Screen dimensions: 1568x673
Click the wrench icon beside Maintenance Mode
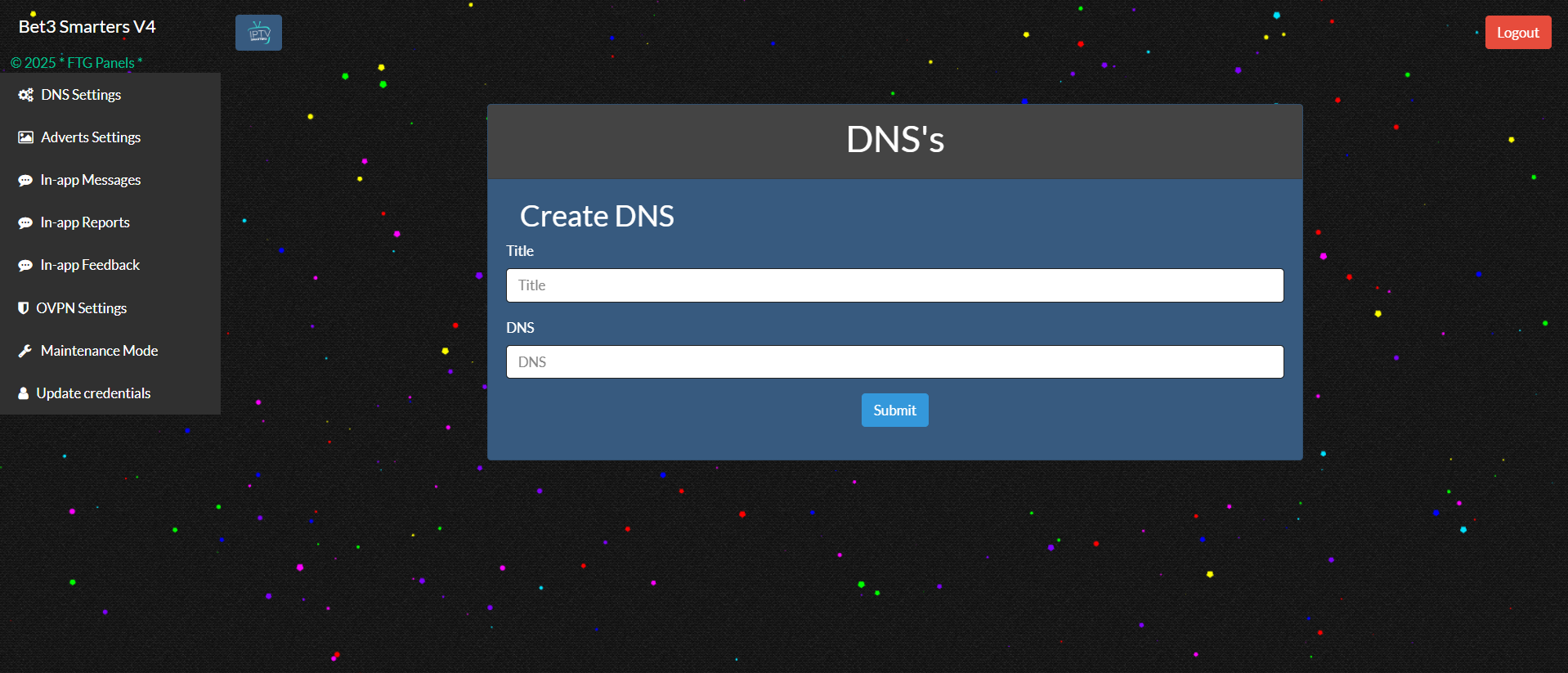pos(25,351)
